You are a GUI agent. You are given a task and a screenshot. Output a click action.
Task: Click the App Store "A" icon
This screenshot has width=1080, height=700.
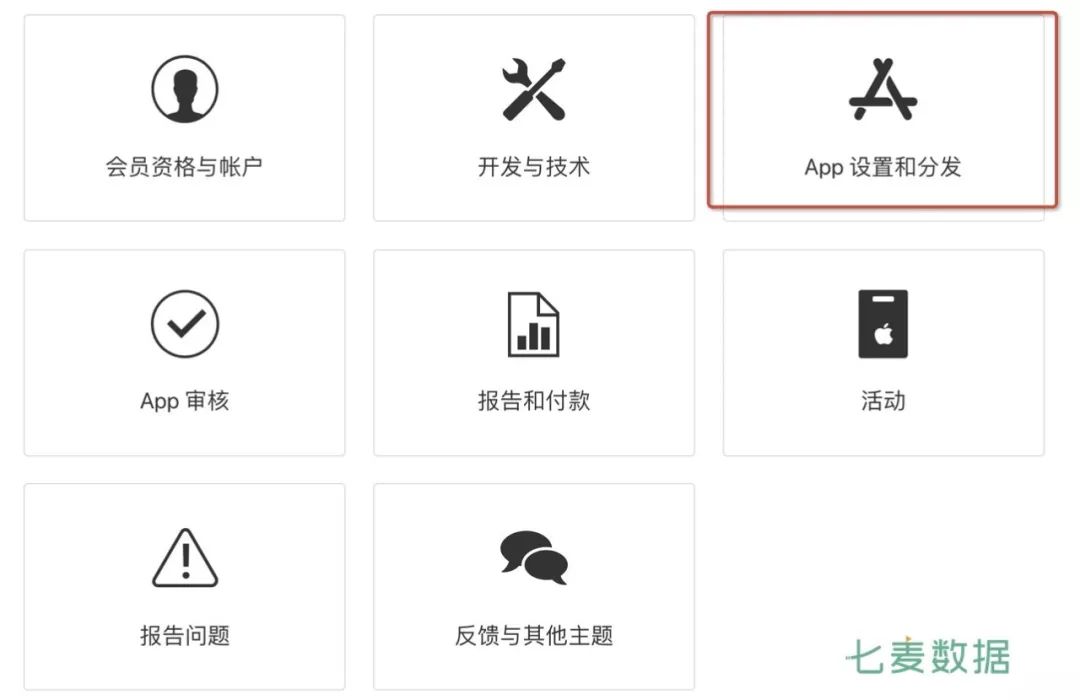(x=883, y=90)
